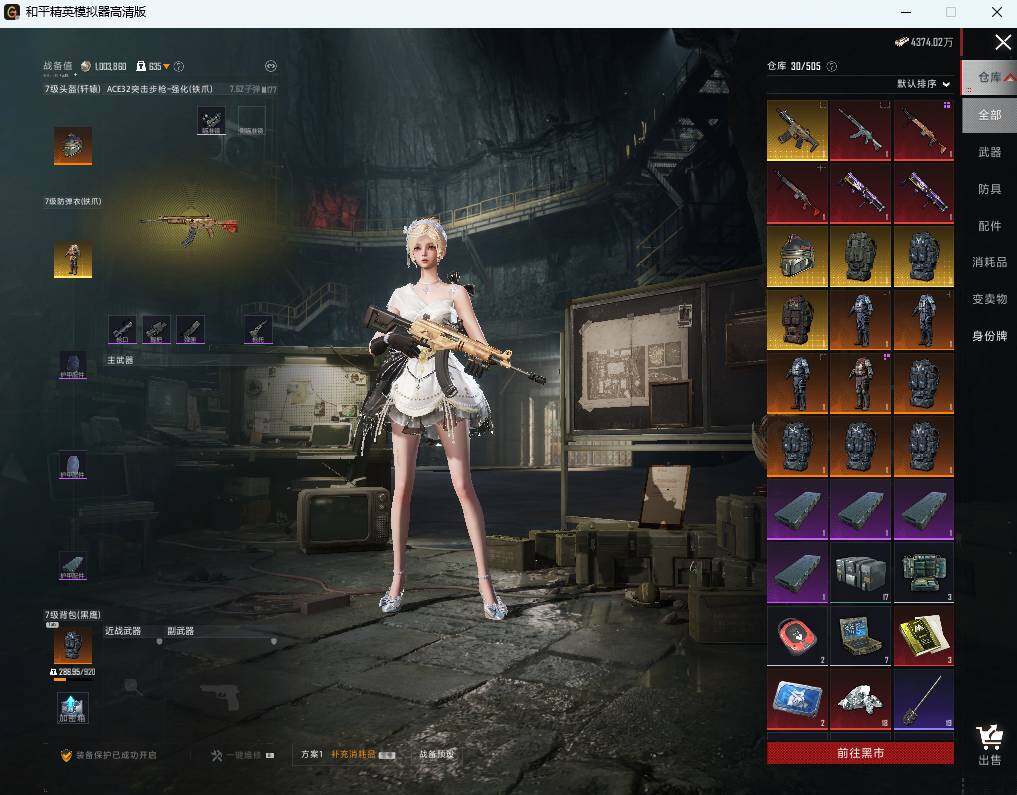Click the 7.62子弹 ammo count label
1017x795 pixels.
pos(252,89)
